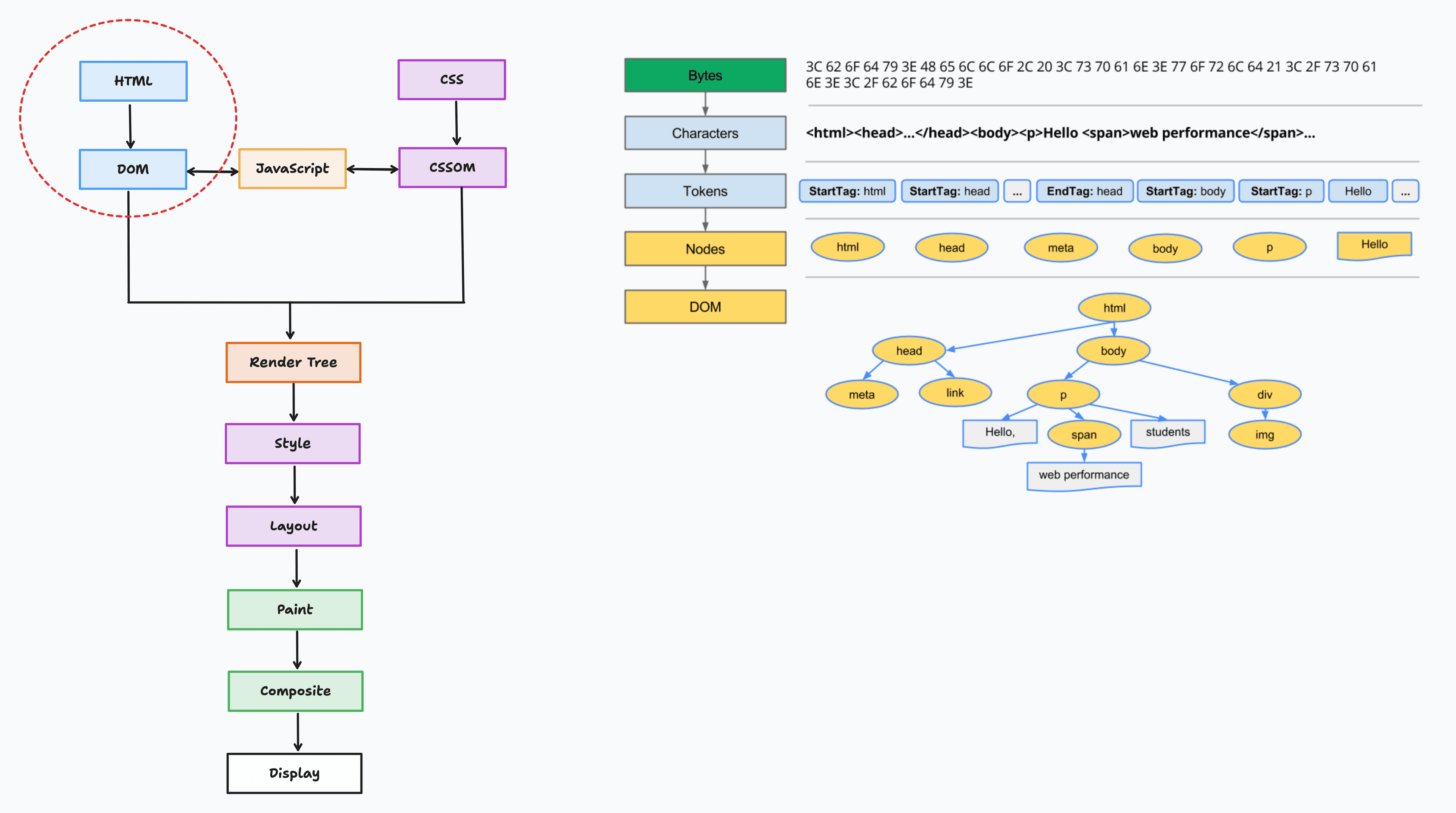Viewport: 1456px width, 813px height.
Task: Select the yellow DOM stage box below Nodes
Action: [x=705, y=307]
